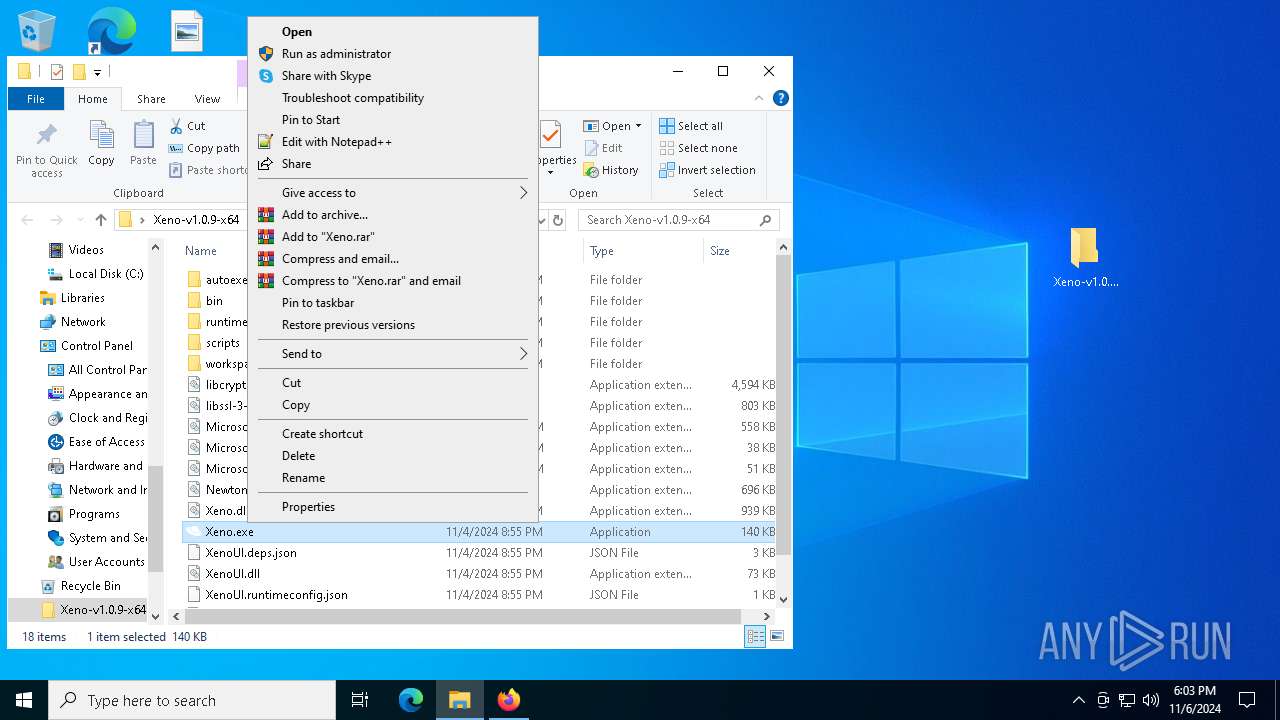
Task: Click Select all in ribbon
Action: [691, 126]
